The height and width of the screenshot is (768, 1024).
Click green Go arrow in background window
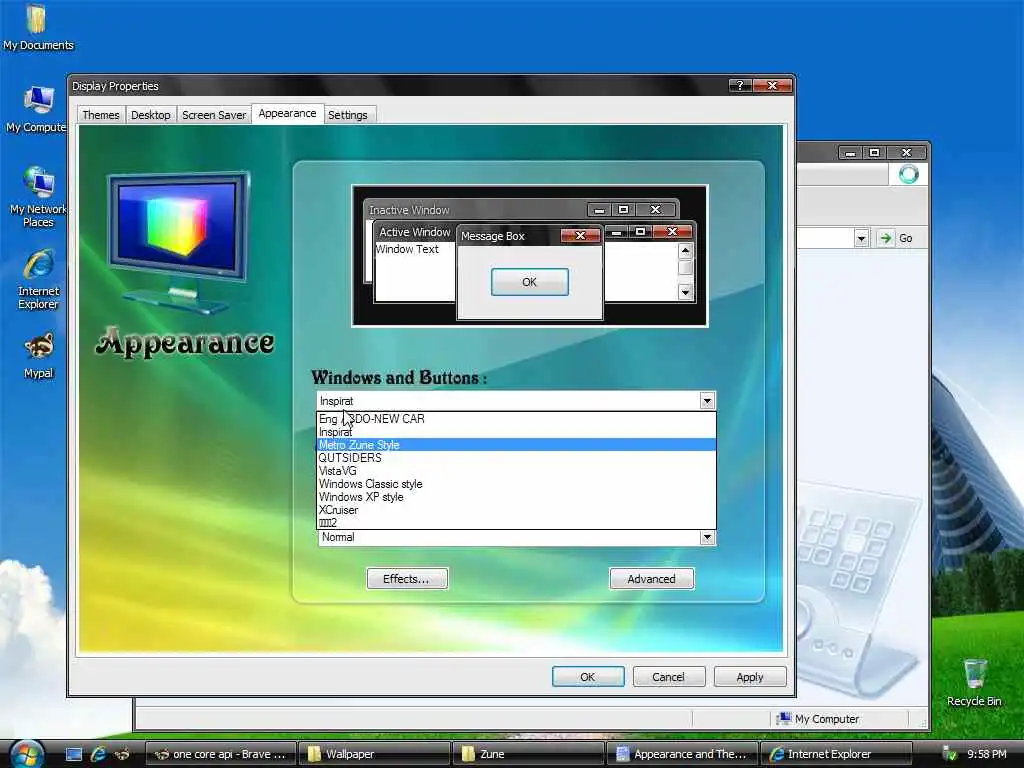pyautogui.click(x=886, y=238)
